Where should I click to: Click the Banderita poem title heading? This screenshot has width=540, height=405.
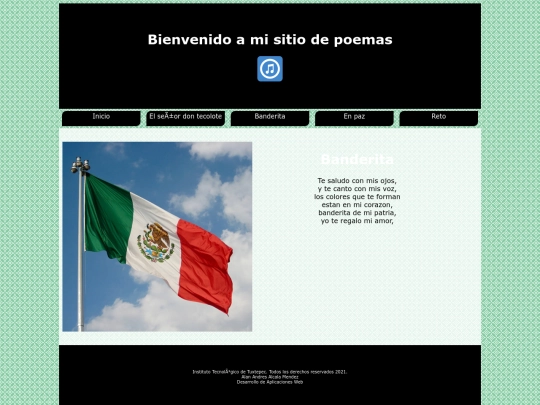coord(357,159)
